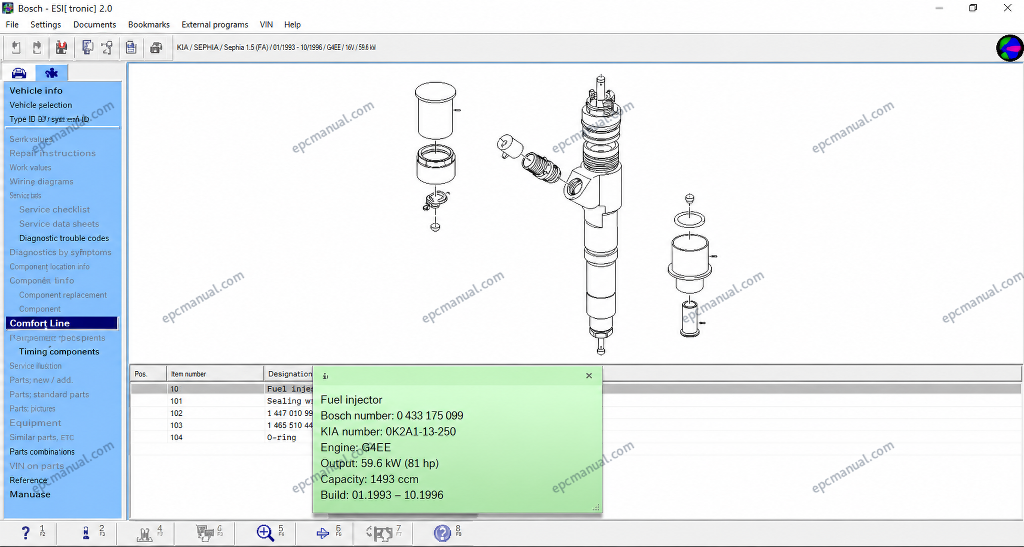Click Parts: standard parts sidebar entry
Viewport: 1024px width, 547px height.
pos(49,395)
